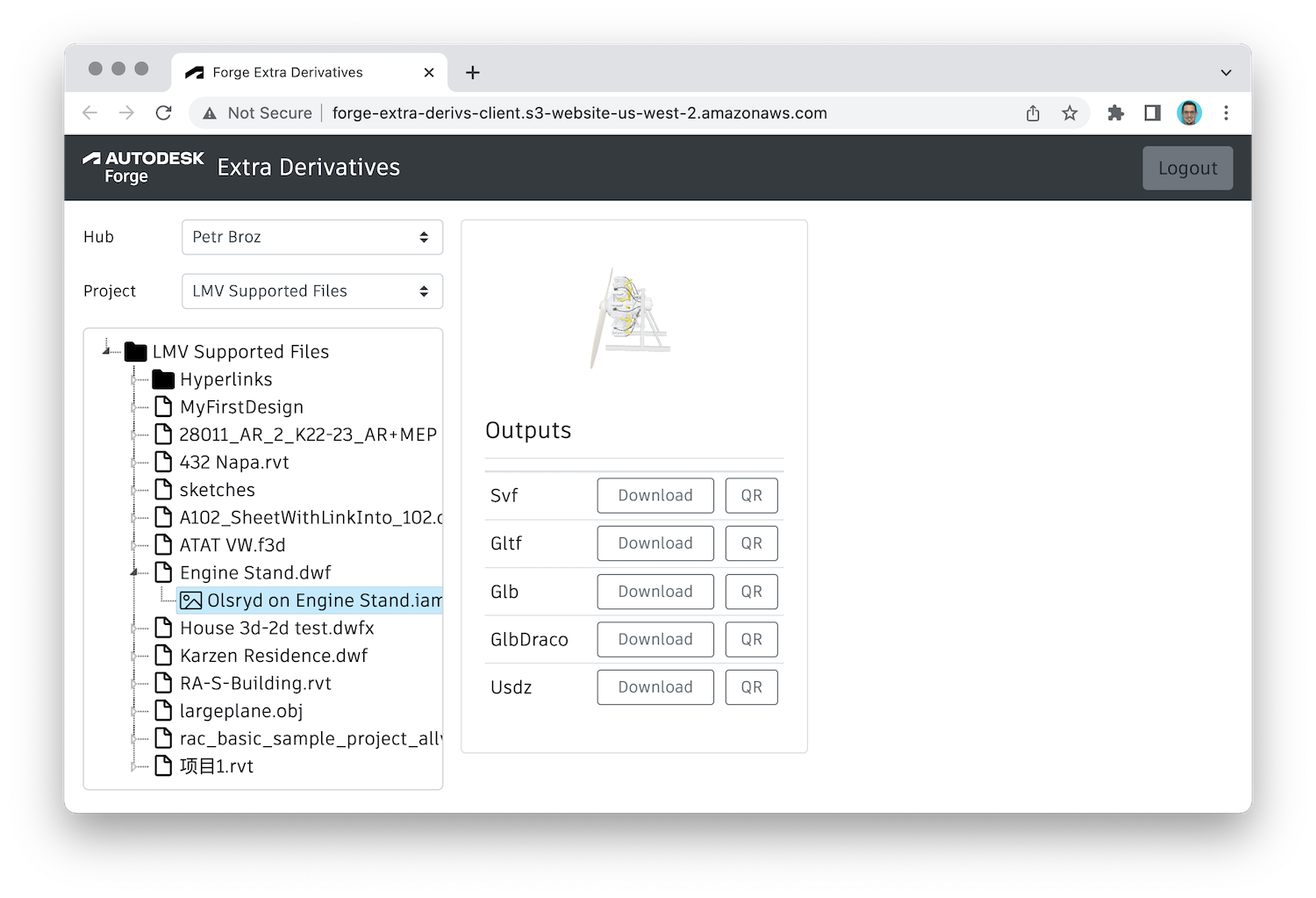
Task: Show QR code for Gltf
Action: [x=752, y=543]
